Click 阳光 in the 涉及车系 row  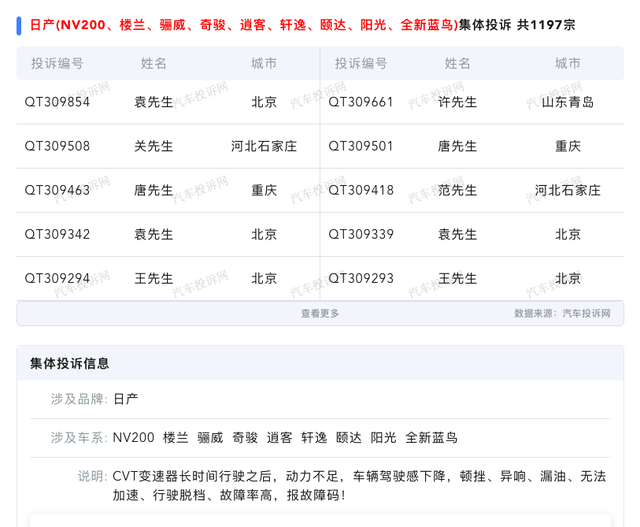(x=384, y=438)
